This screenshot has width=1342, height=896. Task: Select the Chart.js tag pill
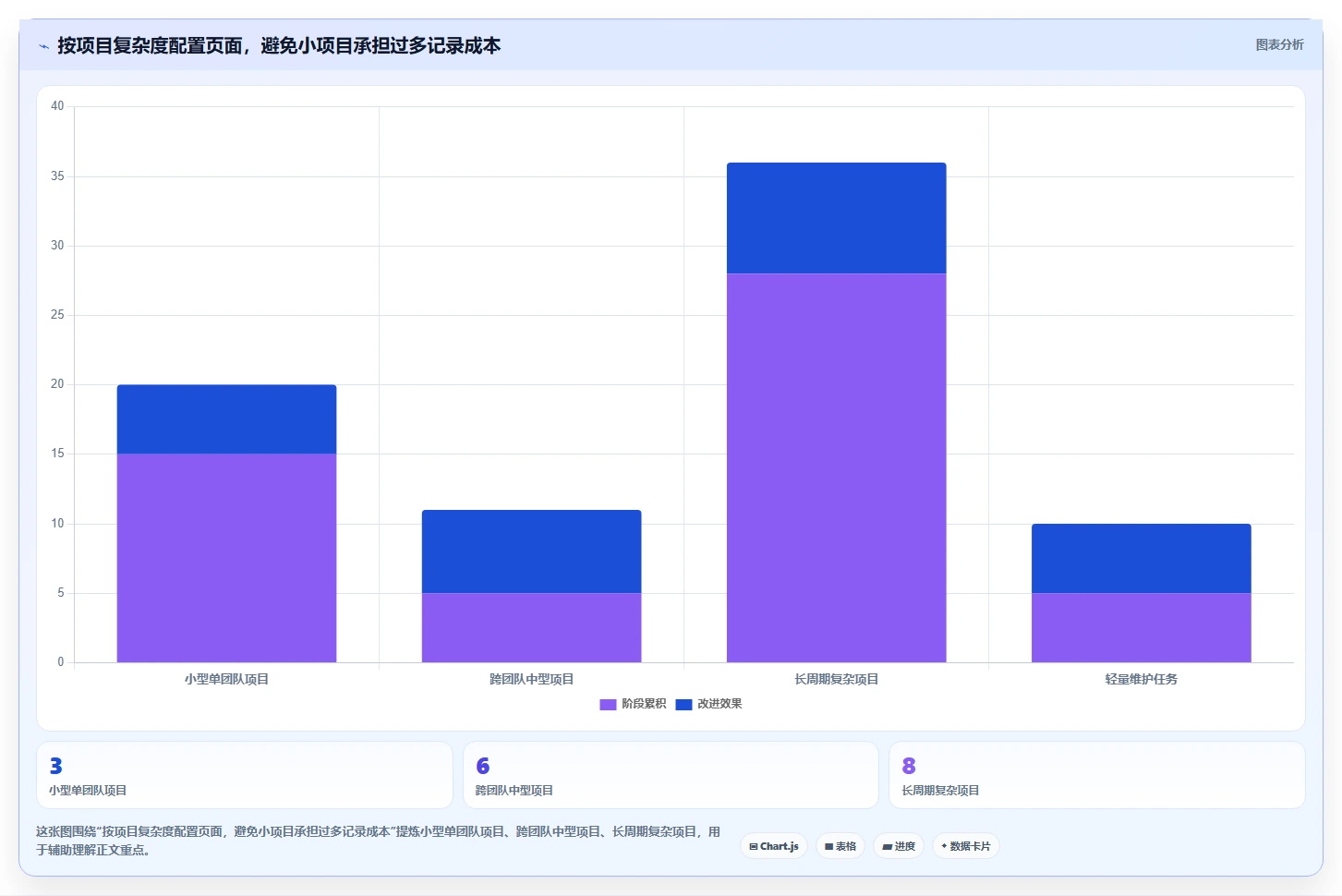point(774,846)
